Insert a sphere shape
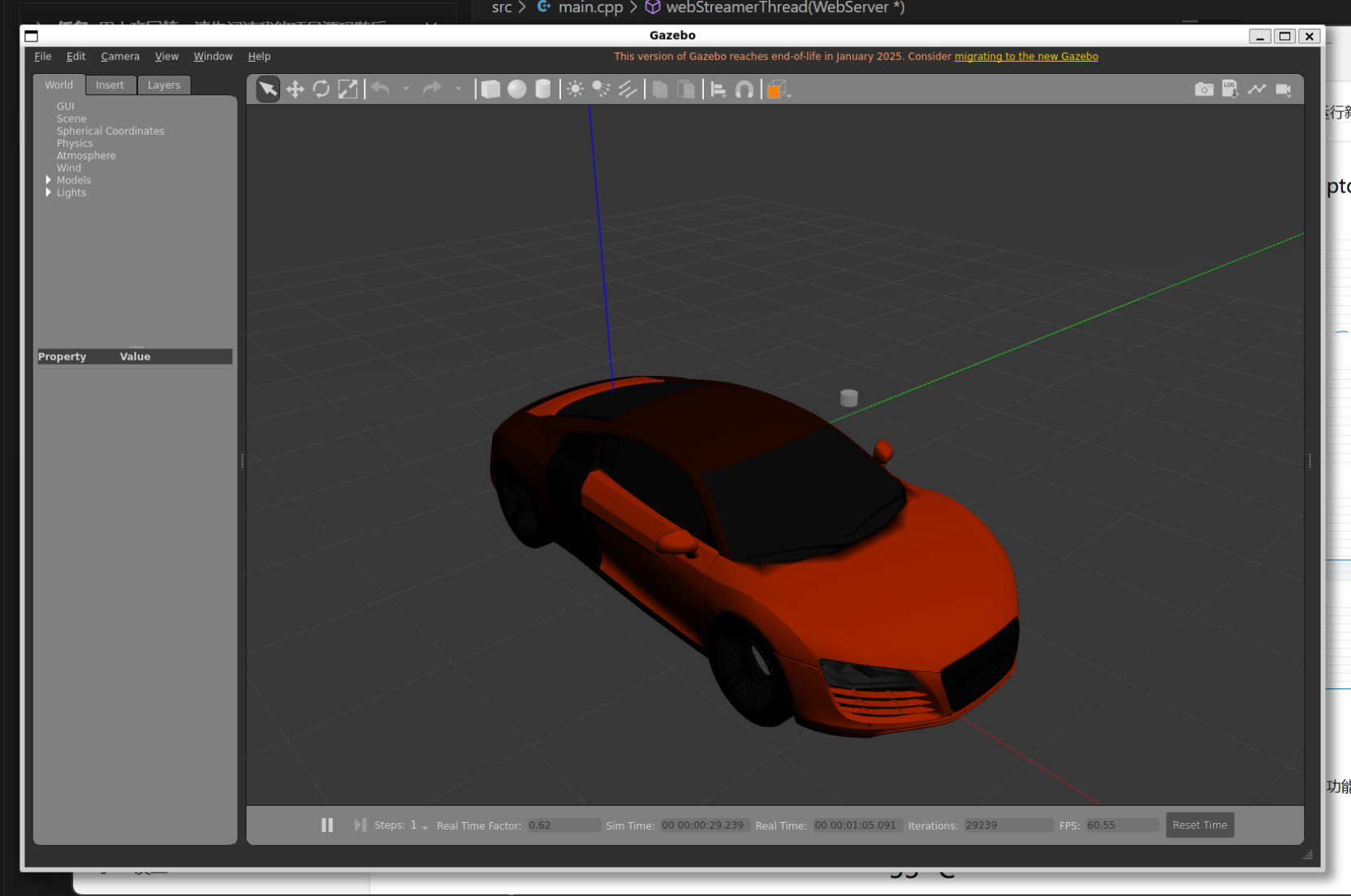 click(516, 89)
